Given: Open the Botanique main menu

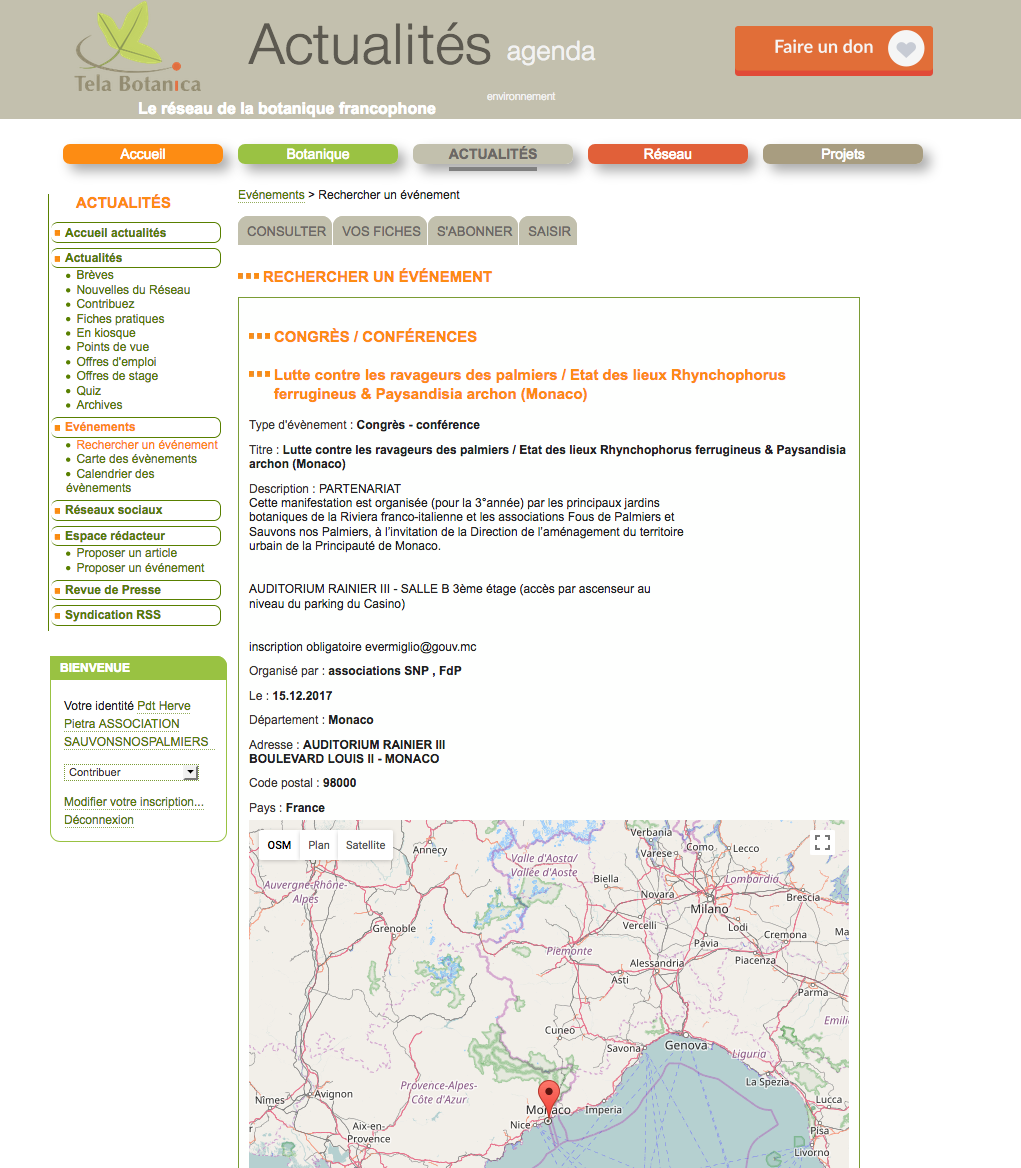Looking at the screenshot, I should coord(318,154).
